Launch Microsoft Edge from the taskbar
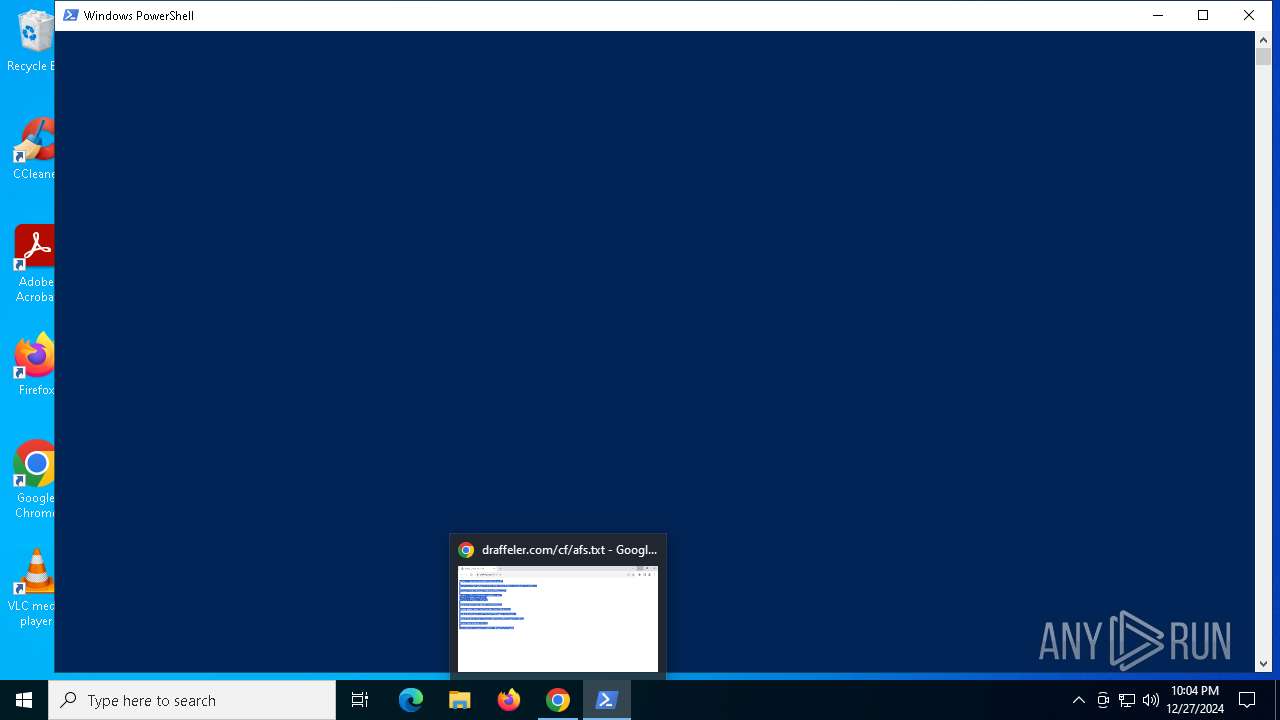This screenshot has width=1280, height=720. [411, 700]
